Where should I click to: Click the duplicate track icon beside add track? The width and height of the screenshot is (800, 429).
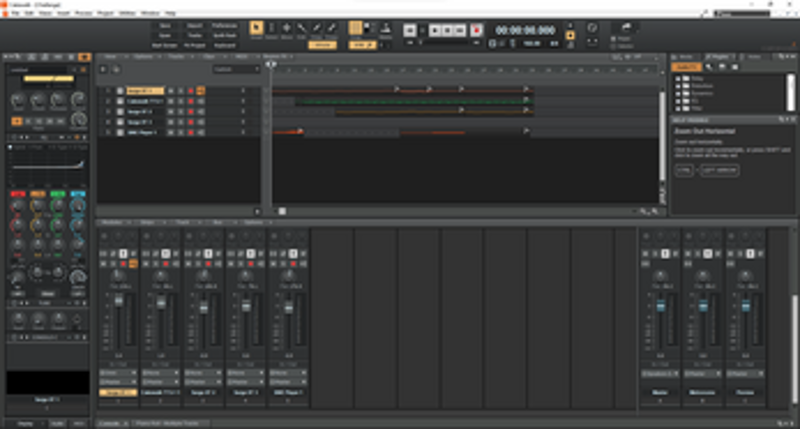click(x=116, y=69)
